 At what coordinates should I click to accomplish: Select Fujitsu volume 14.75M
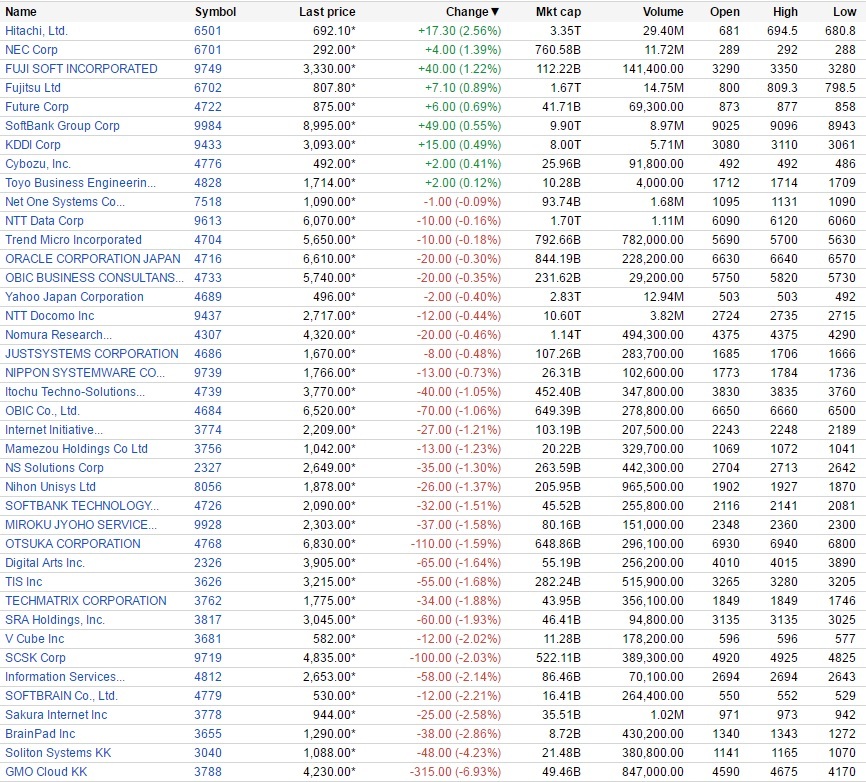663,88
